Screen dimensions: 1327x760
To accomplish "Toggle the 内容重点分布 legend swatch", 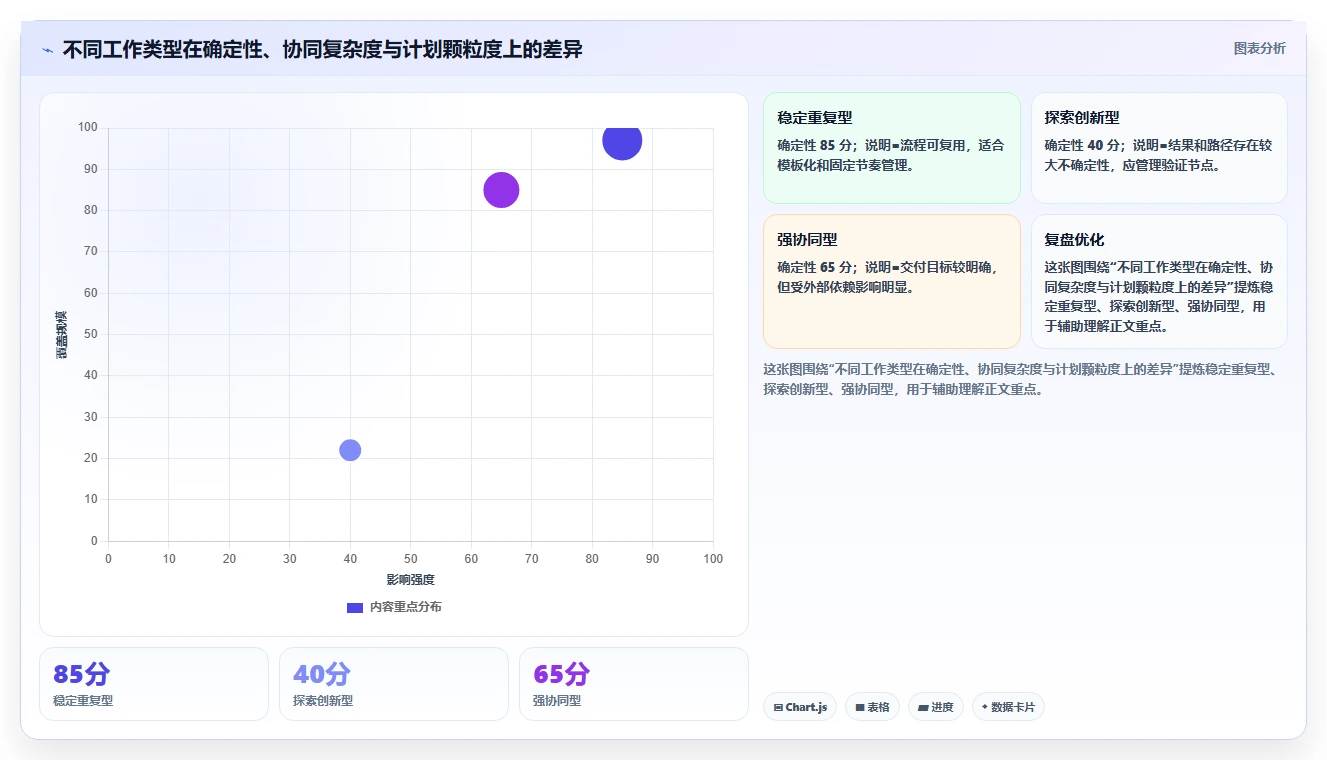I will (355, 607).
